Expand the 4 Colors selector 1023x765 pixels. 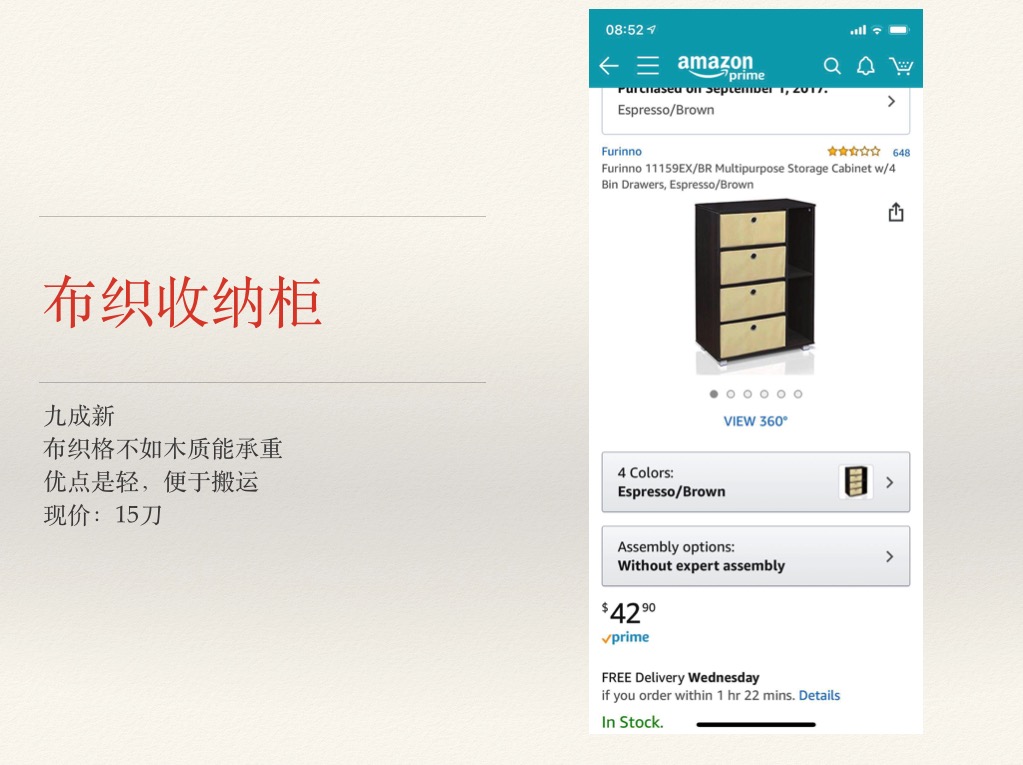[756, 482]
